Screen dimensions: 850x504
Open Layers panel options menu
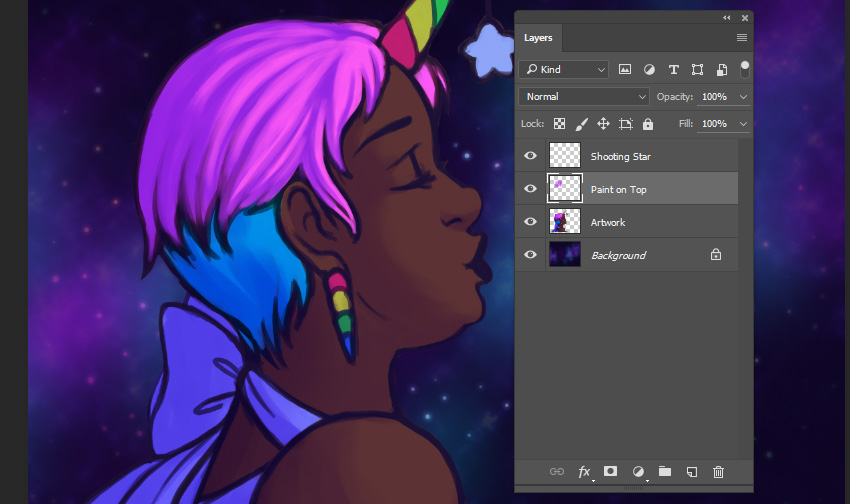[742, 37]
